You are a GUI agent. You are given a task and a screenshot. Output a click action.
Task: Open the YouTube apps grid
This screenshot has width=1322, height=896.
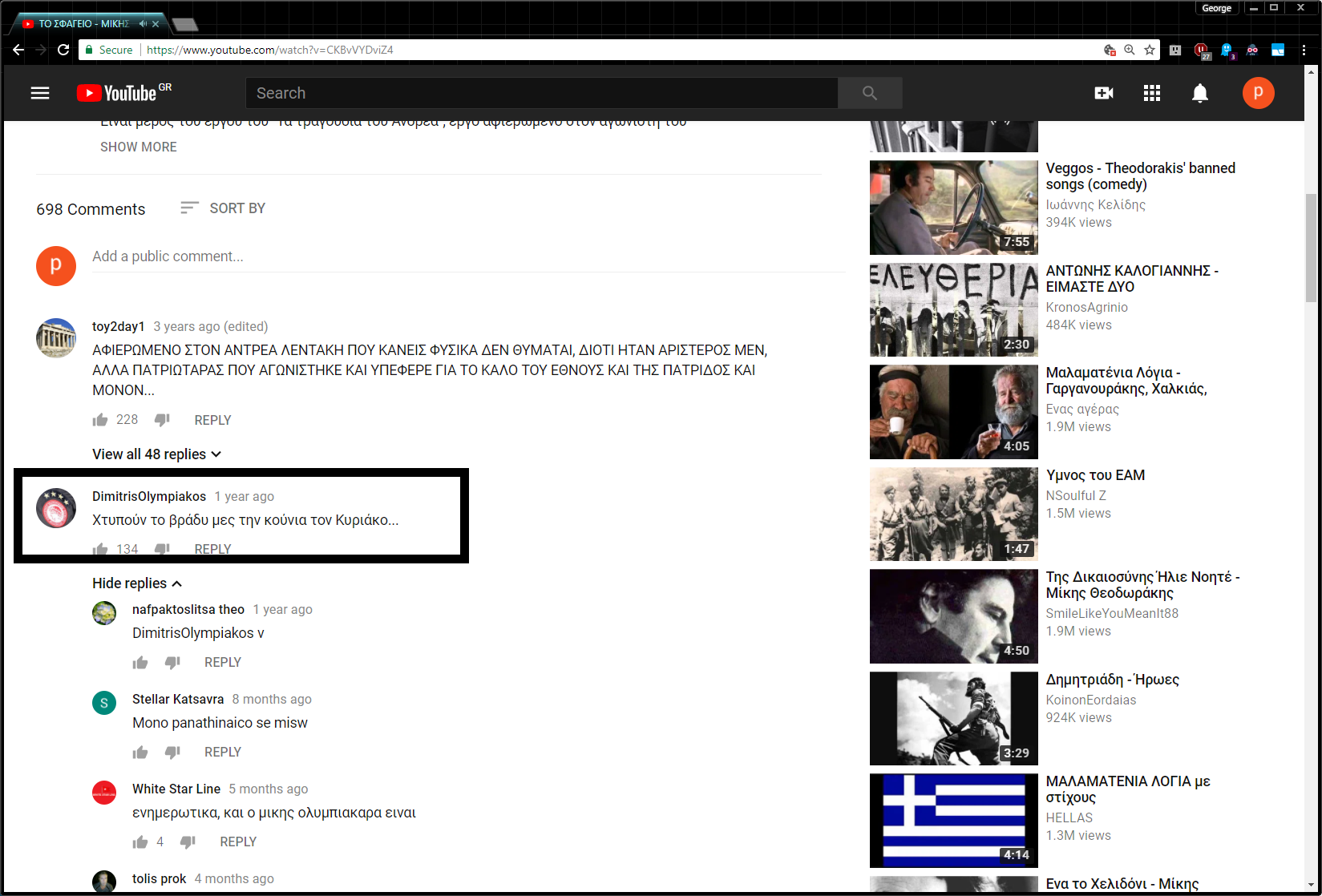(x=1151, y=93)
